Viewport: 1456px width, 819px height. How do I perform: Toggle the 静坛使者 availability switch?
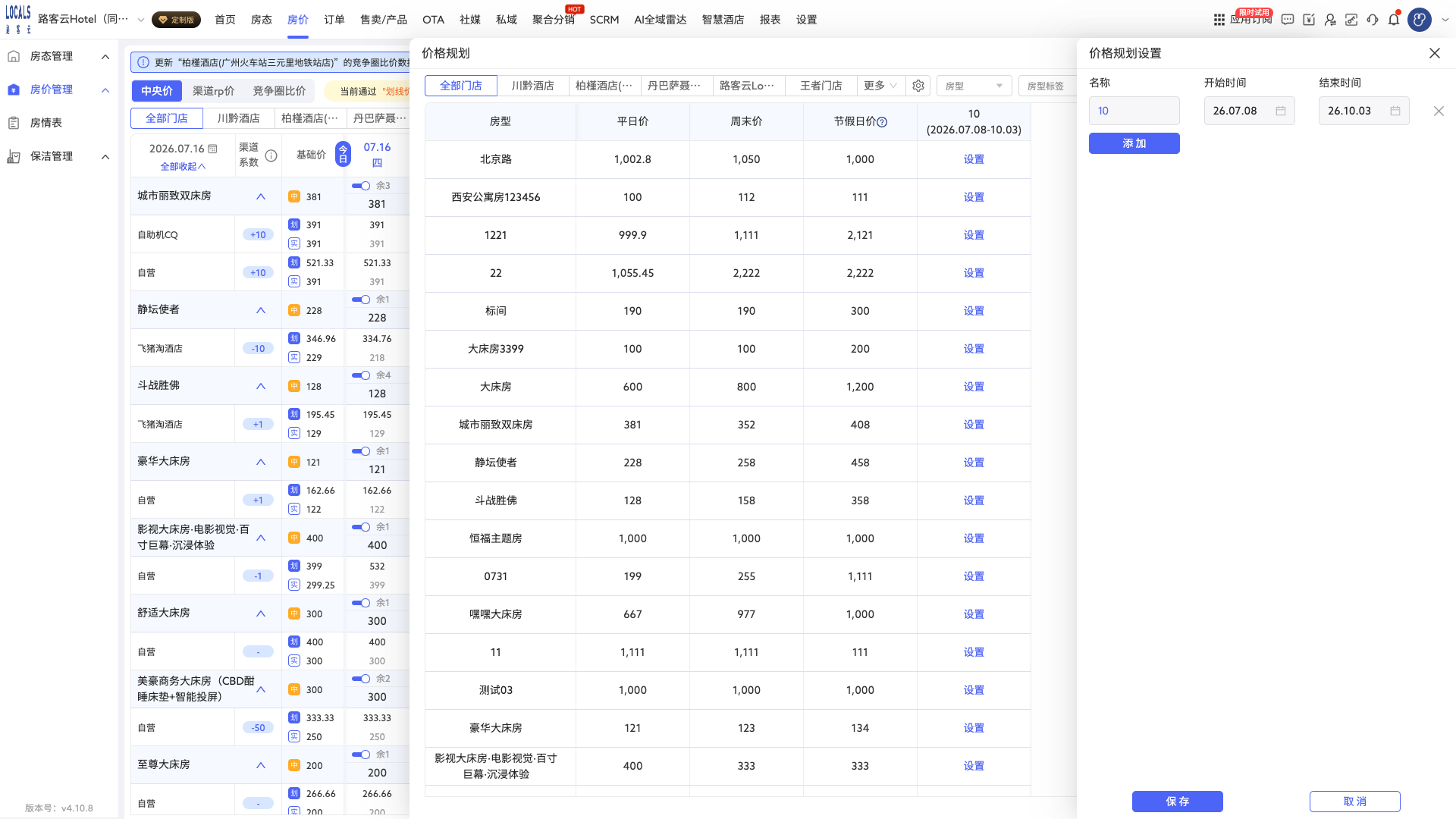[361, 300]
